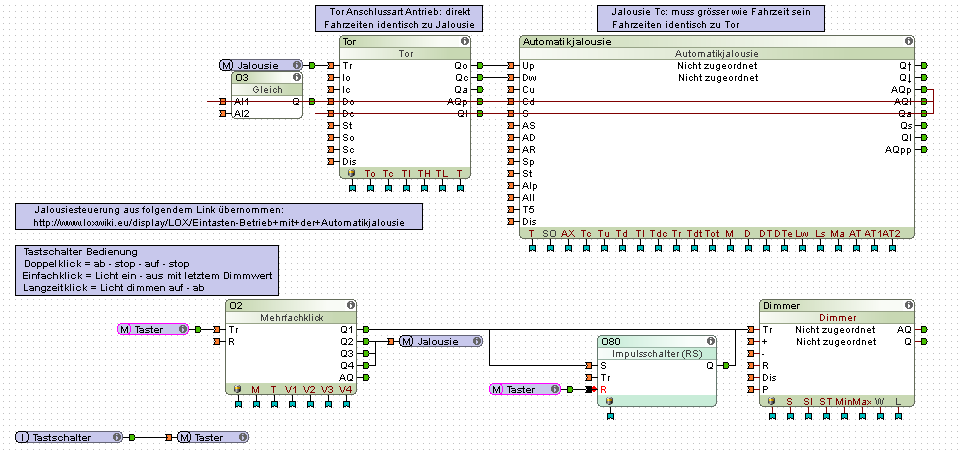This screenshot has height=450, width=958.
Task: Click the first 'Nicht zugeordnet' in Automatikjalousie
Action: point(717,65)
